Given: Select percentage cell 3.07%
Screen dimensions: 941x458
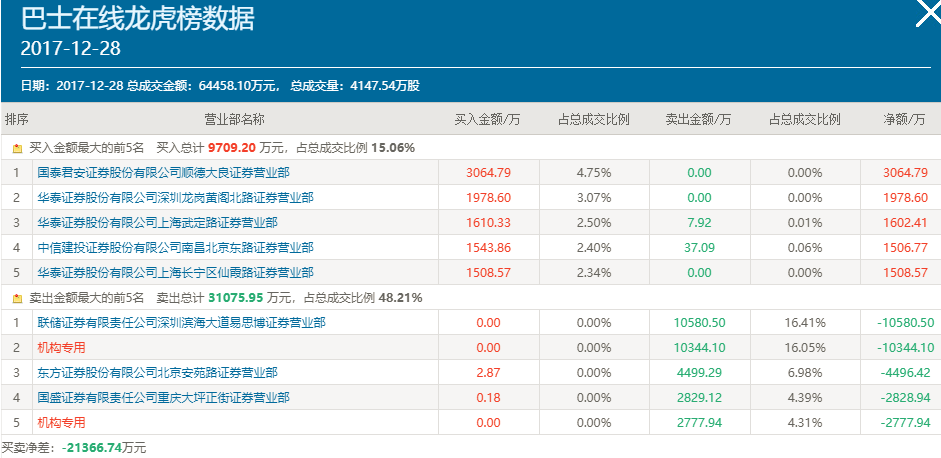Looking at the screenshot, I should pos(594,198).
